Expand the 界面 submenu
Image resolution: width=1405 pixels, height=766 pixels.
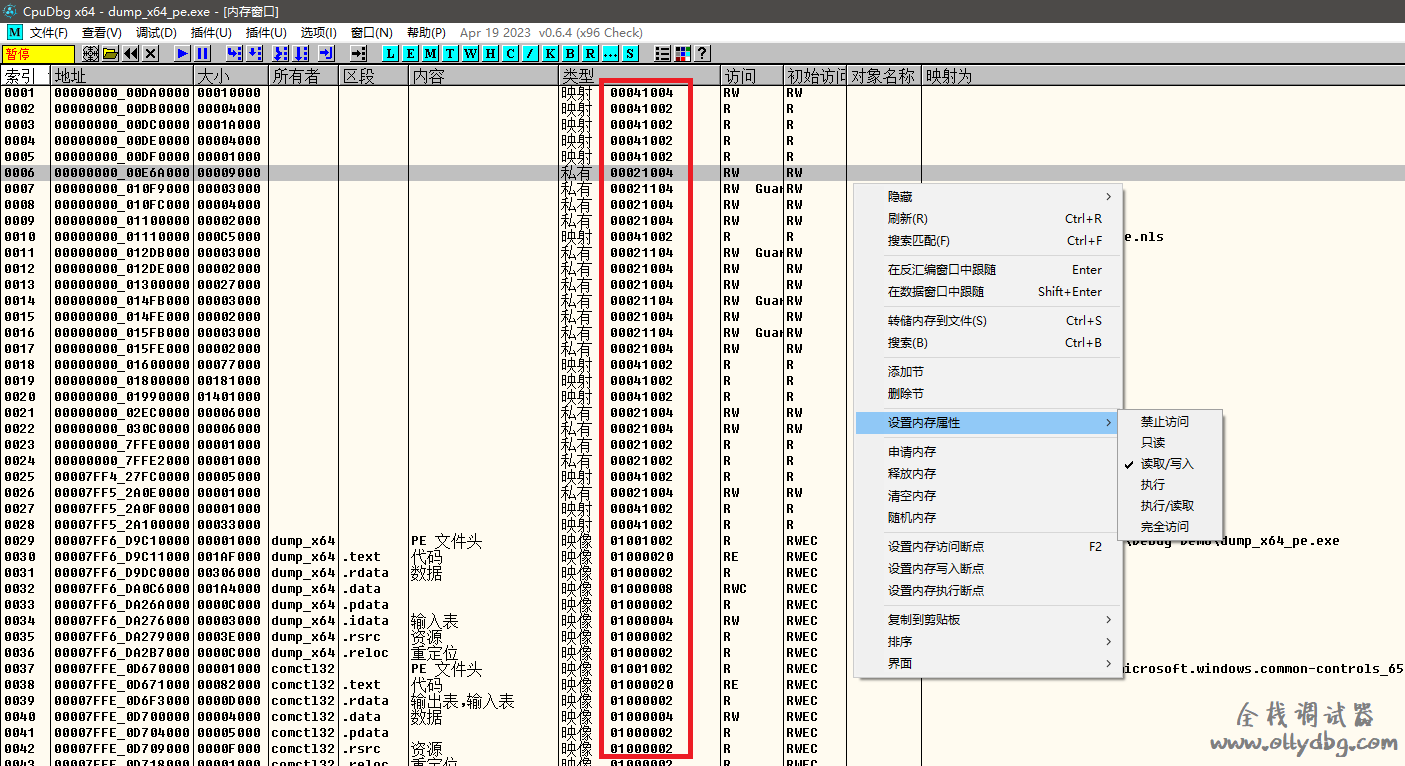(988, 664)
